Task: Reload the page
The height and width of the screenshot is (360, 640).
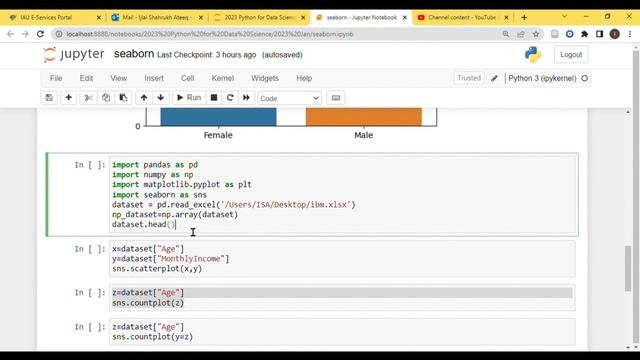Action: [40, 34]
